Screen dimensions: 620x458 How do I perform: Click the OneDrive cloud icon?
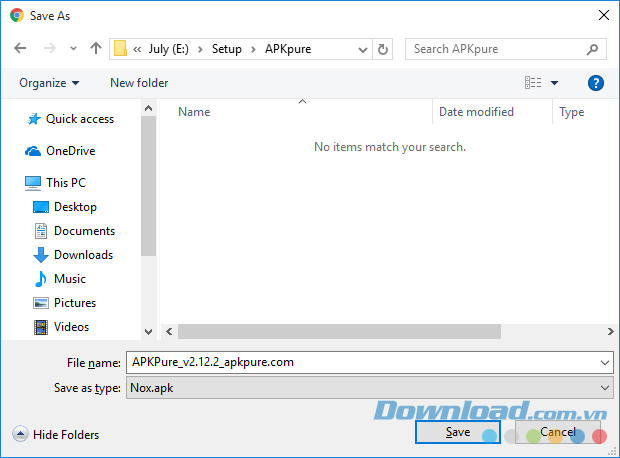33,151
